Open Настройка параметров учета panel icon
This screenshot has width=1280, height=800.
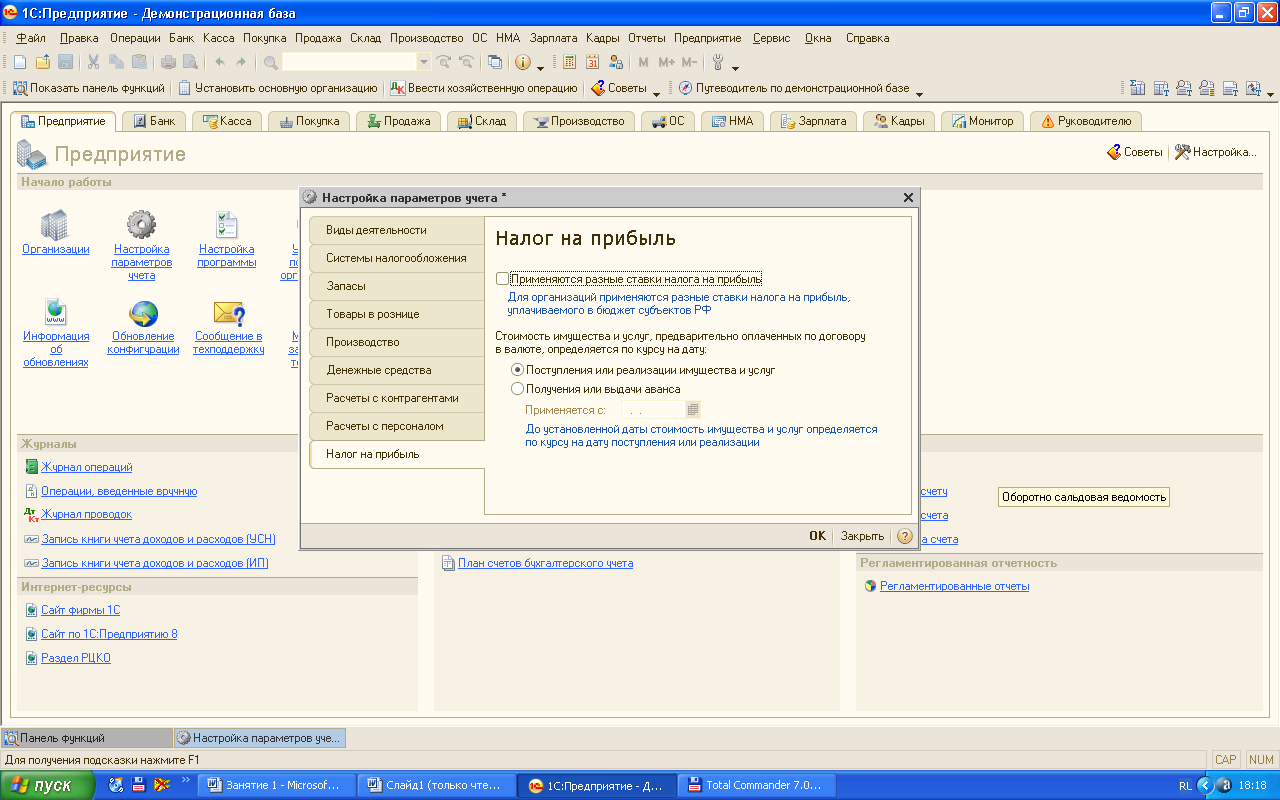click(x=141, y=224)
